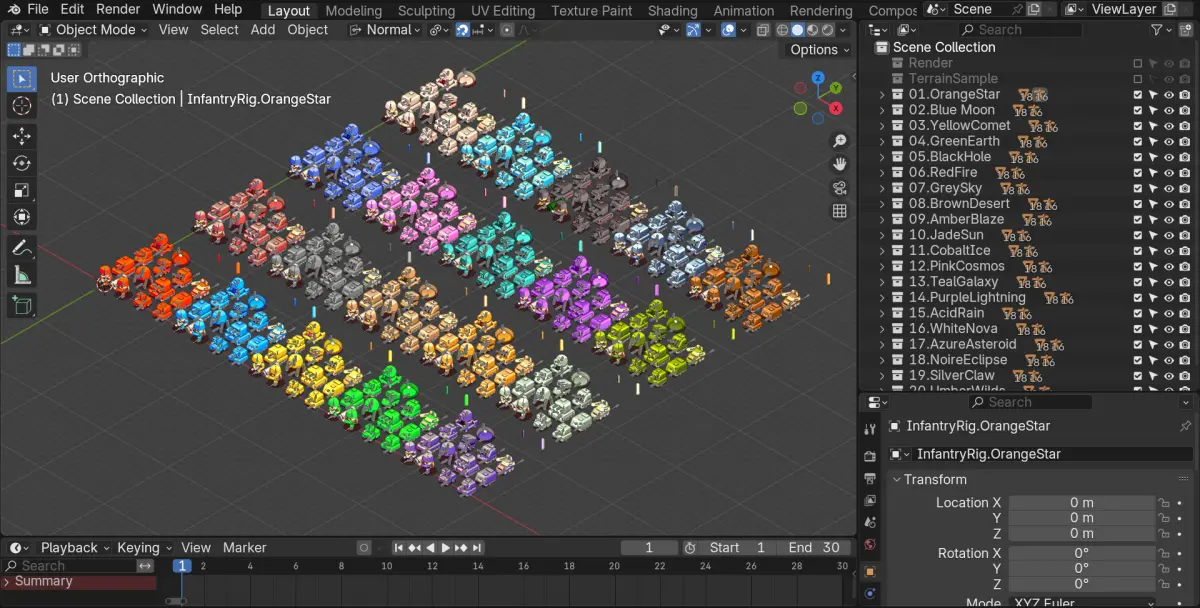Image resolution: width=1200 pixels, height=608 pixels.
Task: Choose the Measure tool
Action: pos(22,276)
